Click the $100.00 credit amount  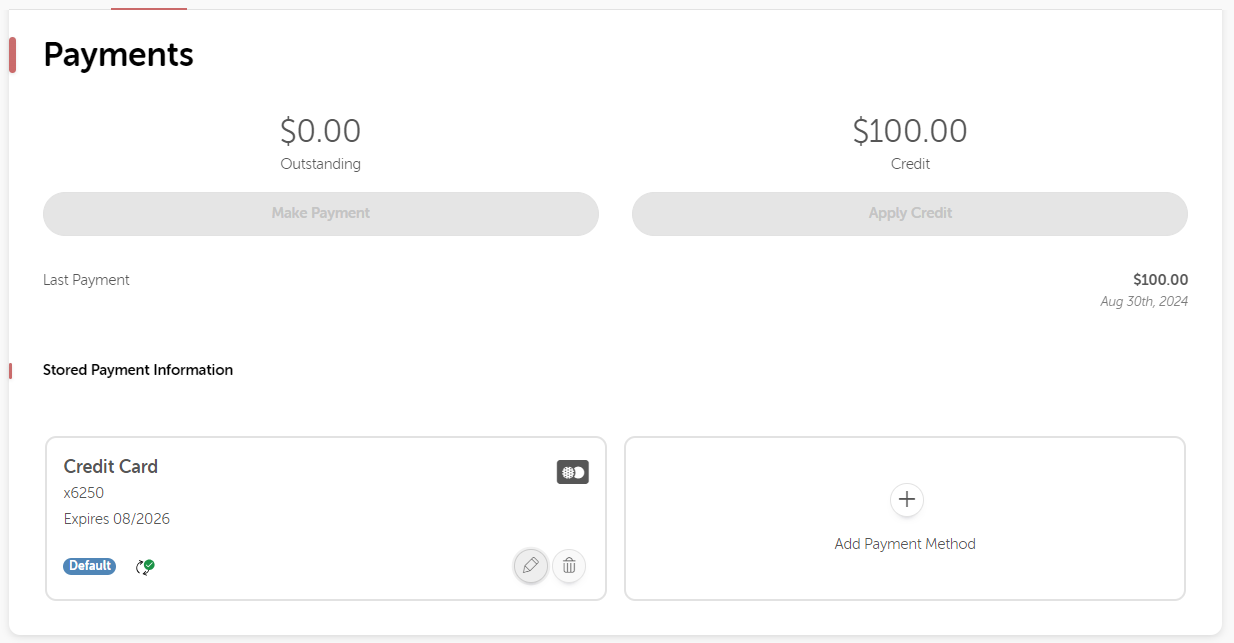tap(910, 131)
